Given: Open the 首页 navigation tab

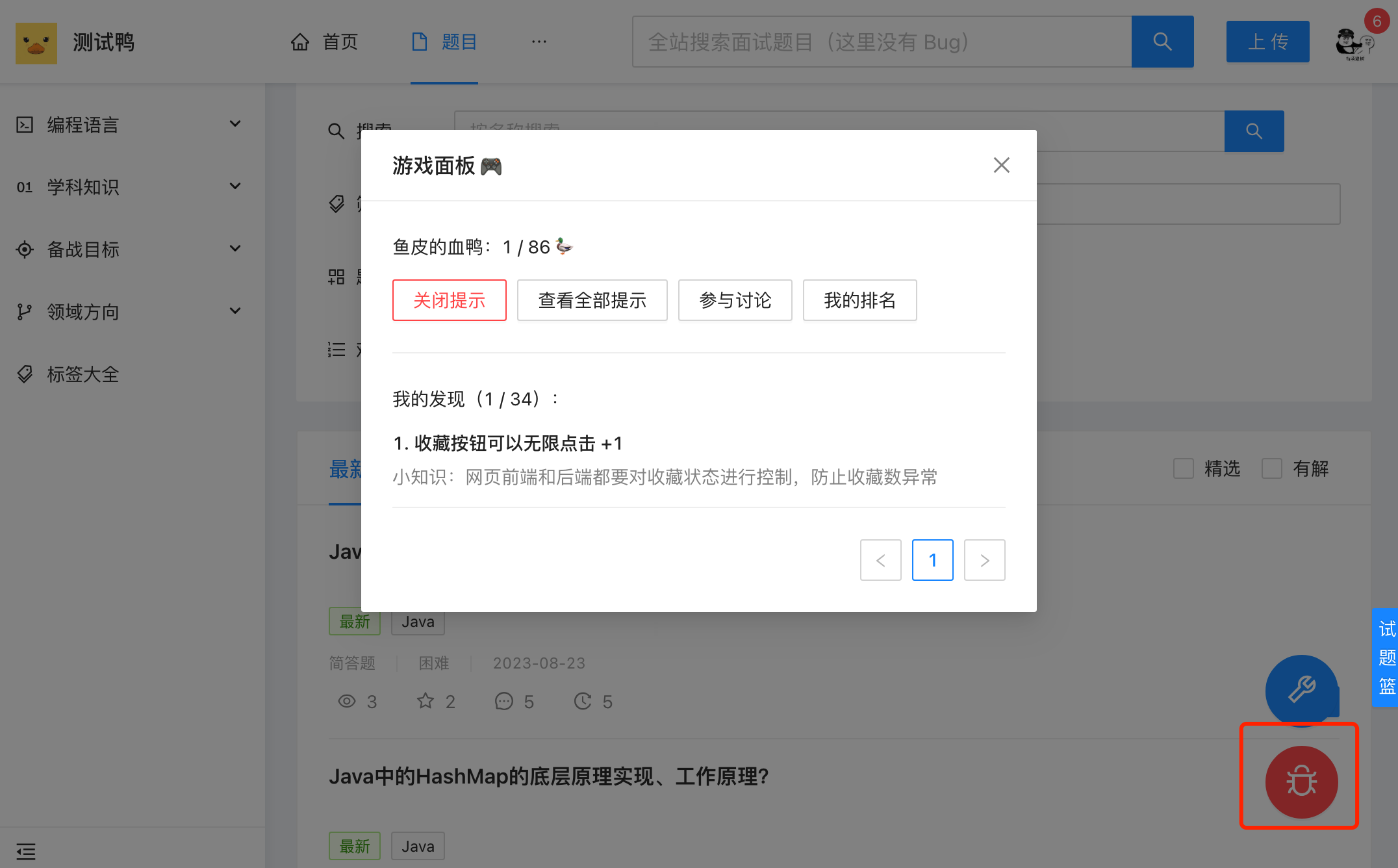Looking at the screenshot, I should (x=324, y=42).
